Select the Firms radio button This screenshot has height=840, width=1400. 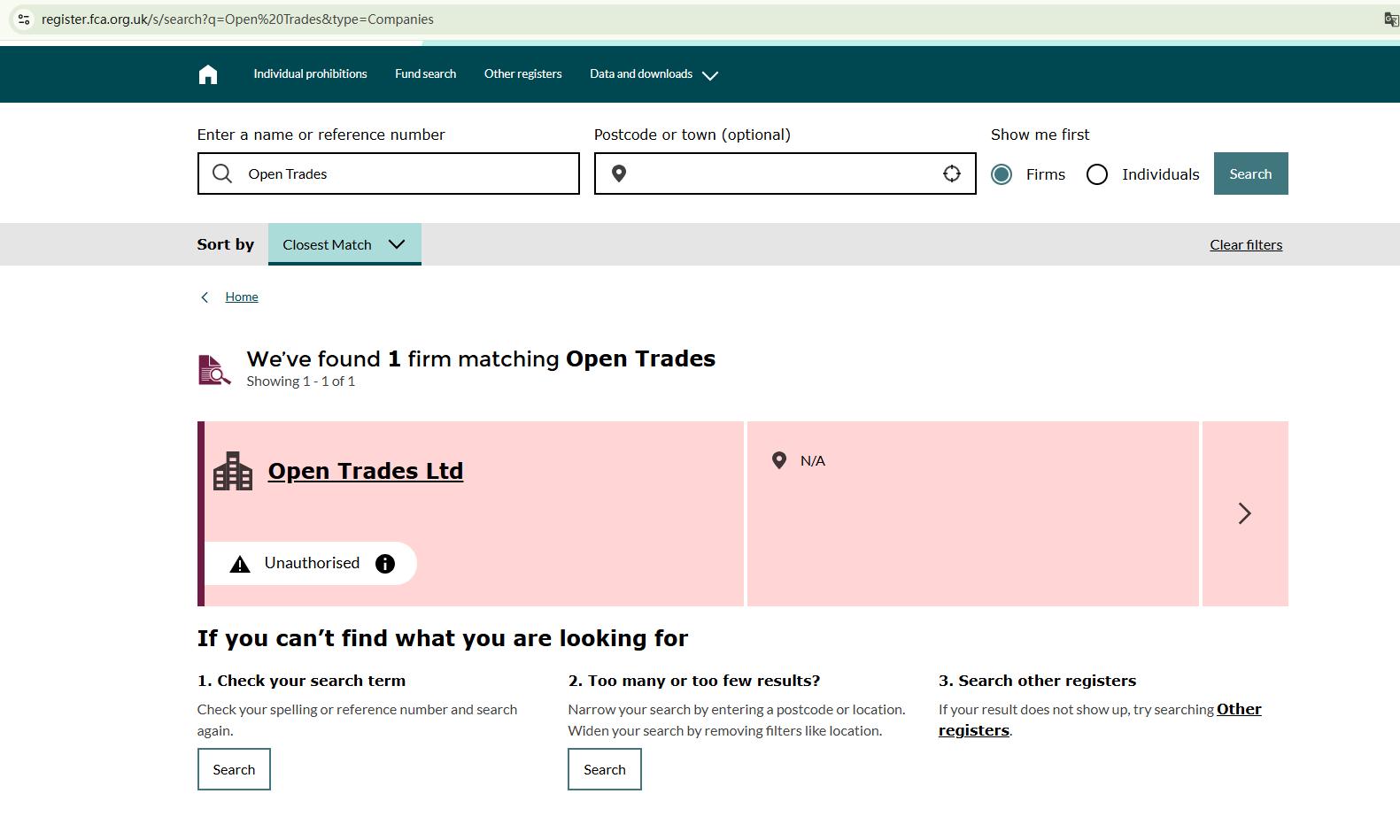tap(1002, 174)
